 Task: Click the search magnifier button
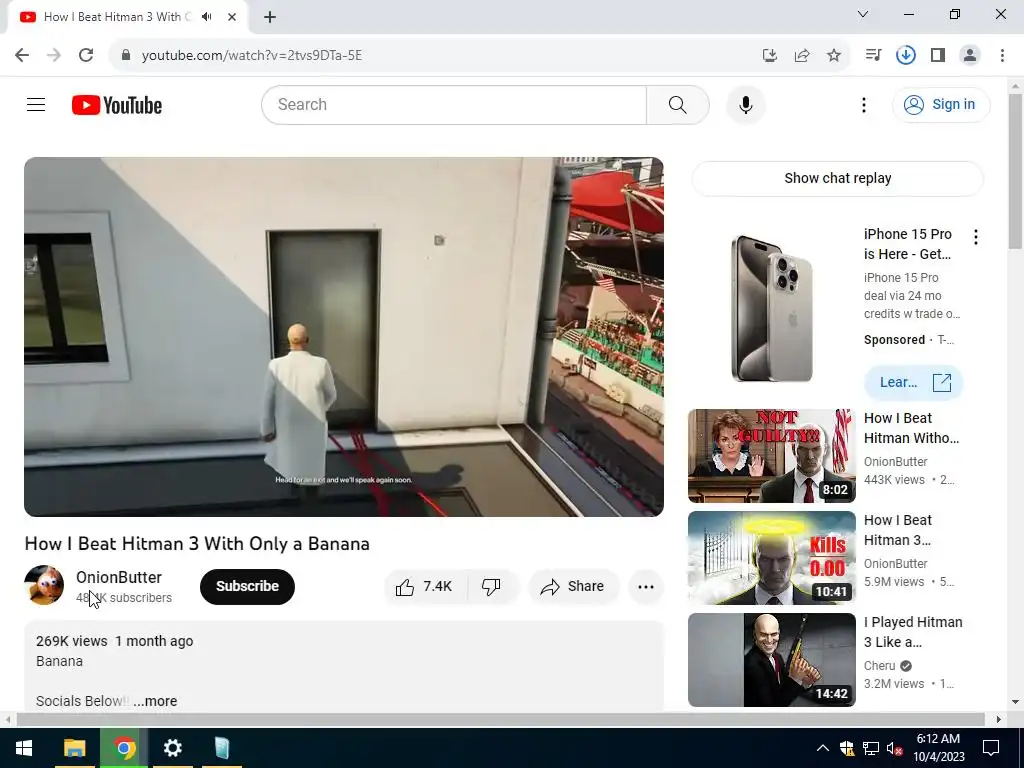pyautogui.click(x=678, y=104)
